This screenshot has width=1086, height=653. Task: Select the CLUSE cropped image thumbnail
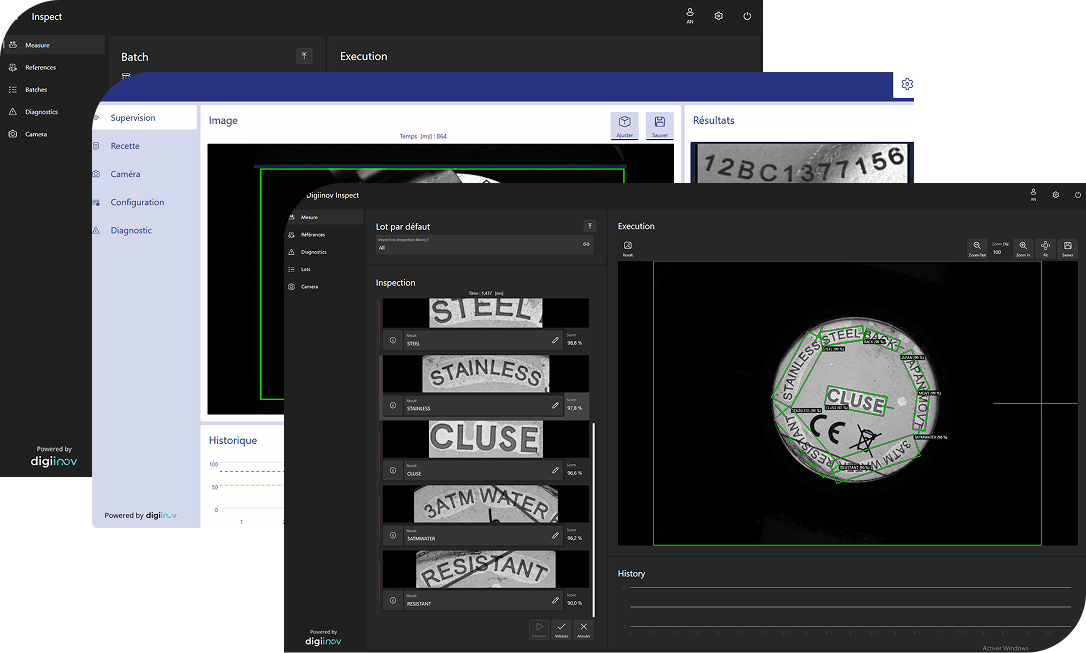[486, 439]
